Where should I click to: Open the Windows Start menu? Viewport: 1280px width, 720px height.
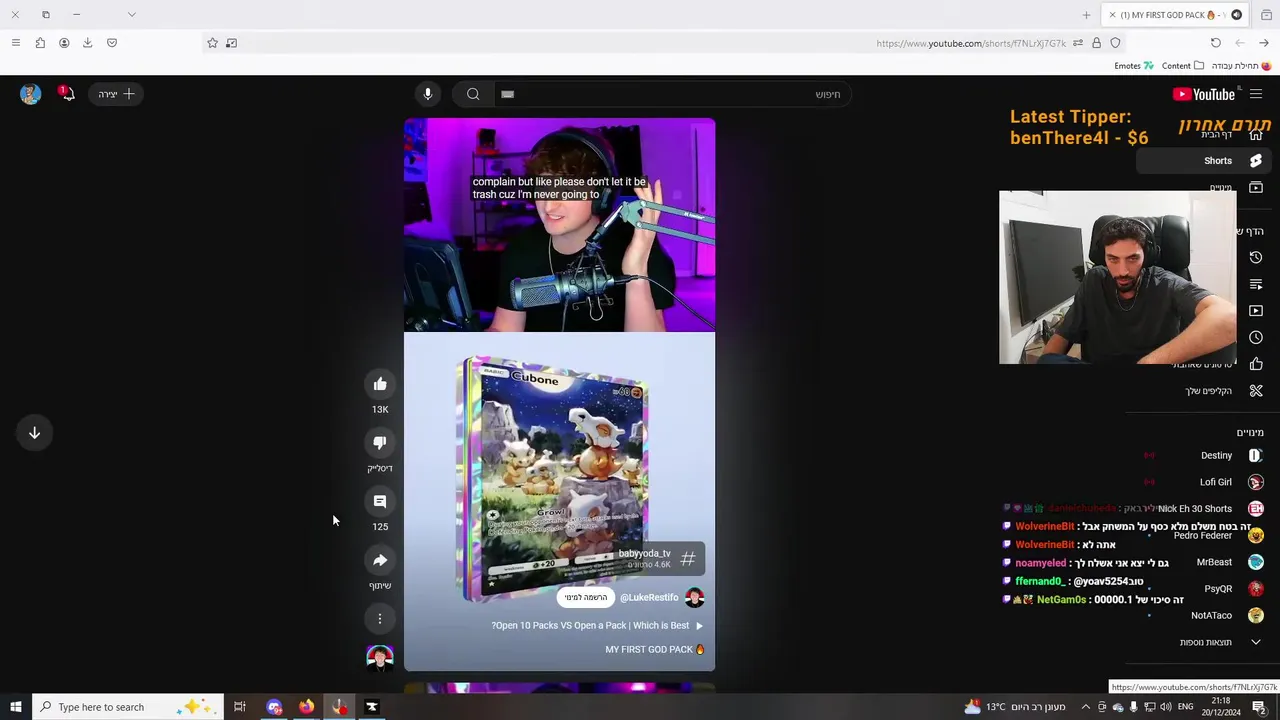(15, 707)
